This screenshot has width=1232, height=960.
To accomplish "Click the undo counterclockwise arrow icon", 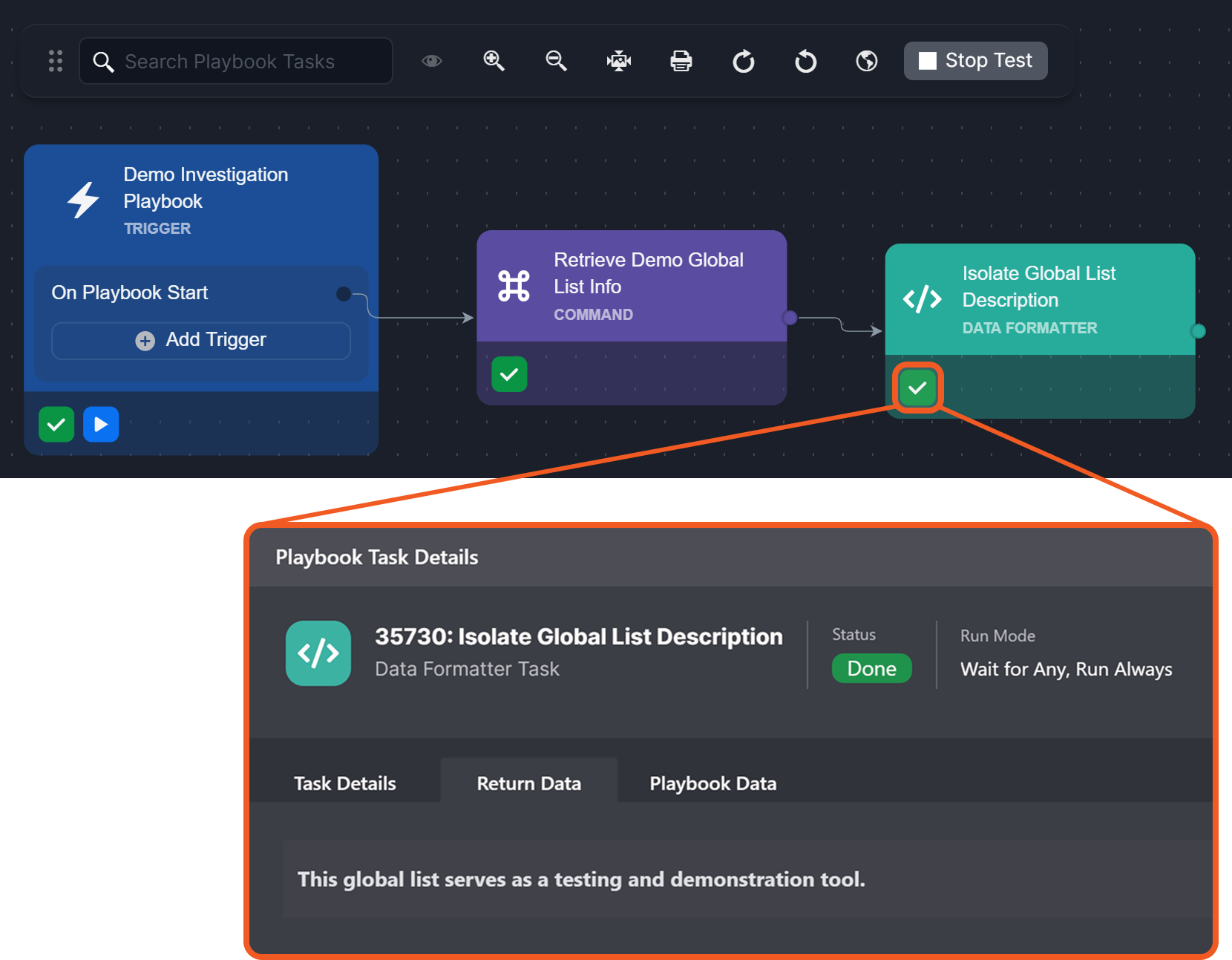I will coord(805,61).
